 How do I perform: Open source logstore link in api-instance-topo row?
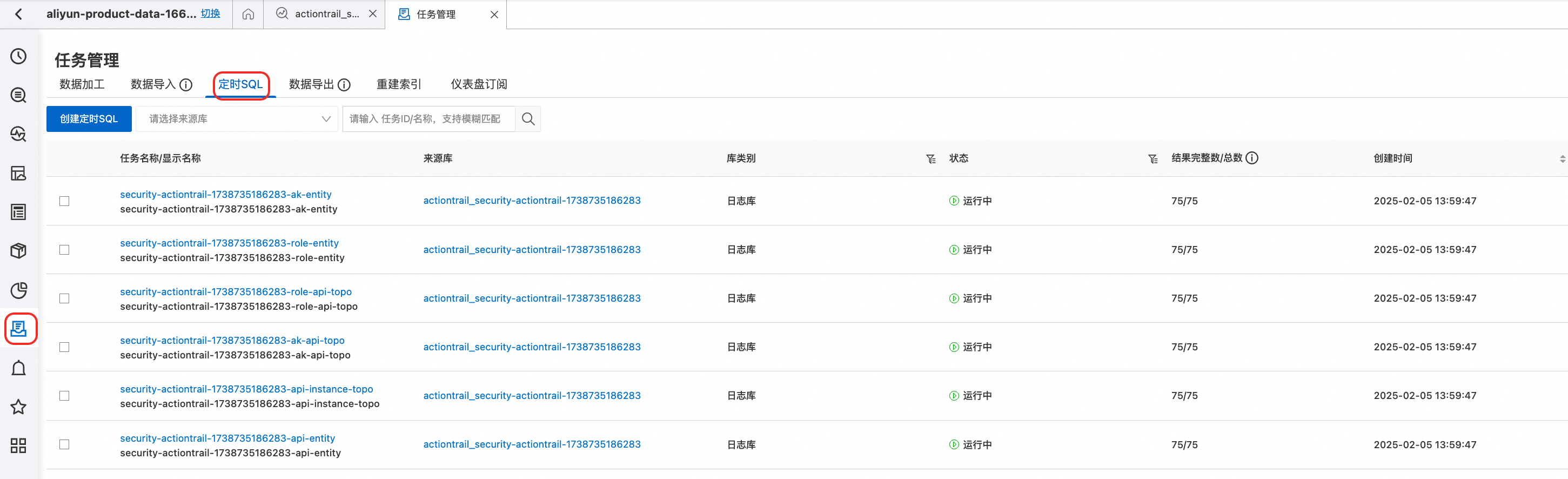tap(532, 396)
